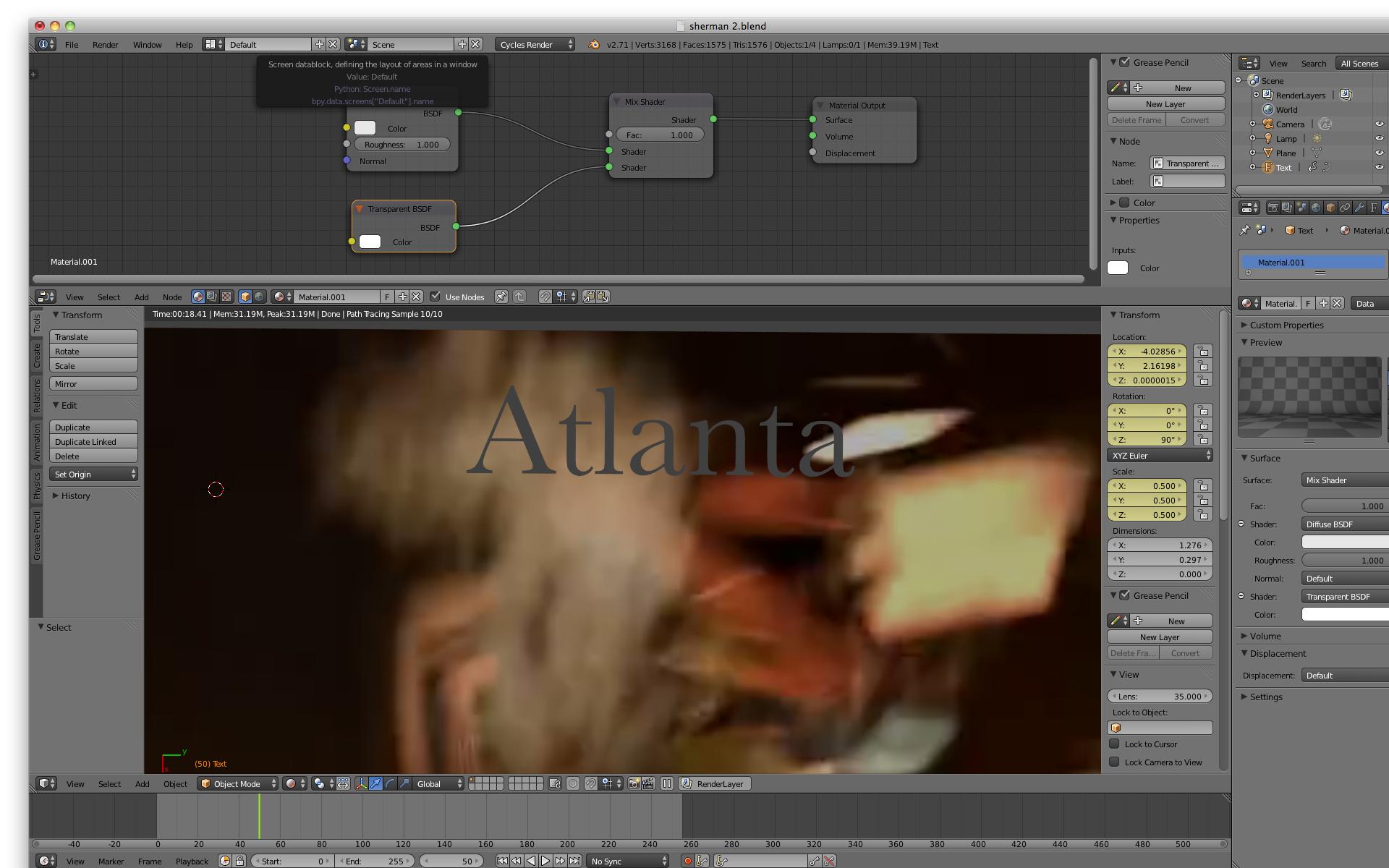Hide Plane object in outliner
This screenshot has height=868, width=1389.
[1379, 153]
